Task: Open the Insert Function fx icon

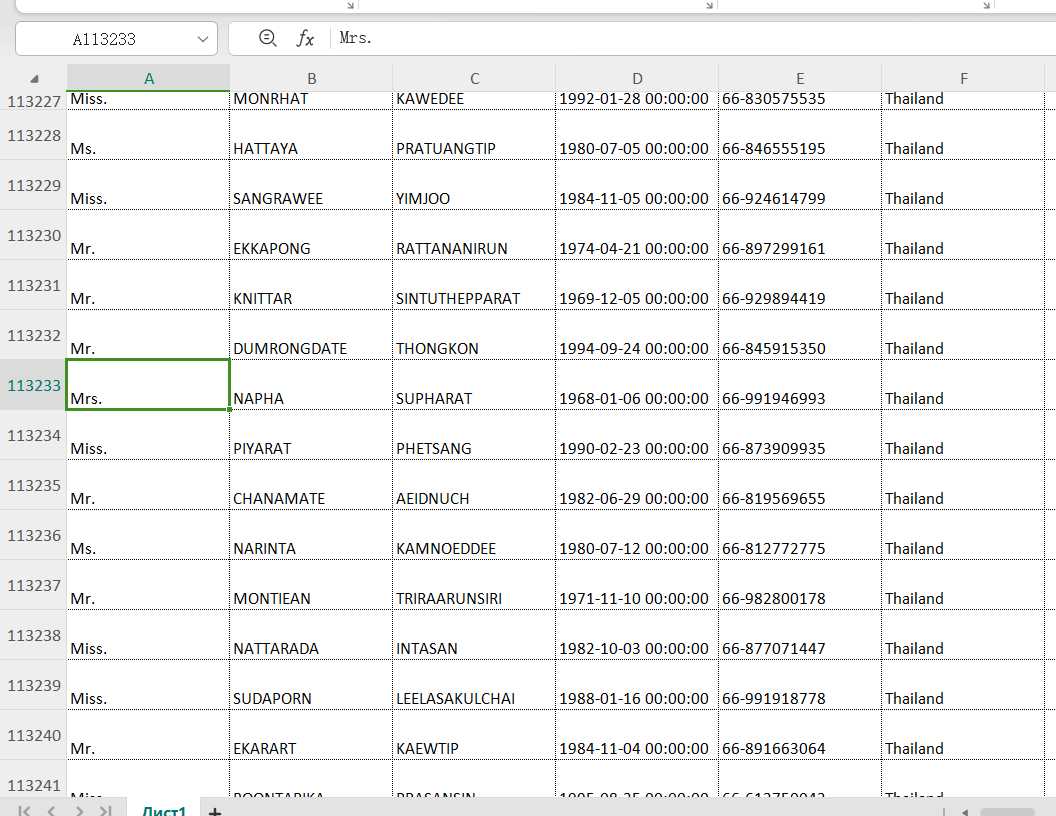Action: [x=305, y=38]
